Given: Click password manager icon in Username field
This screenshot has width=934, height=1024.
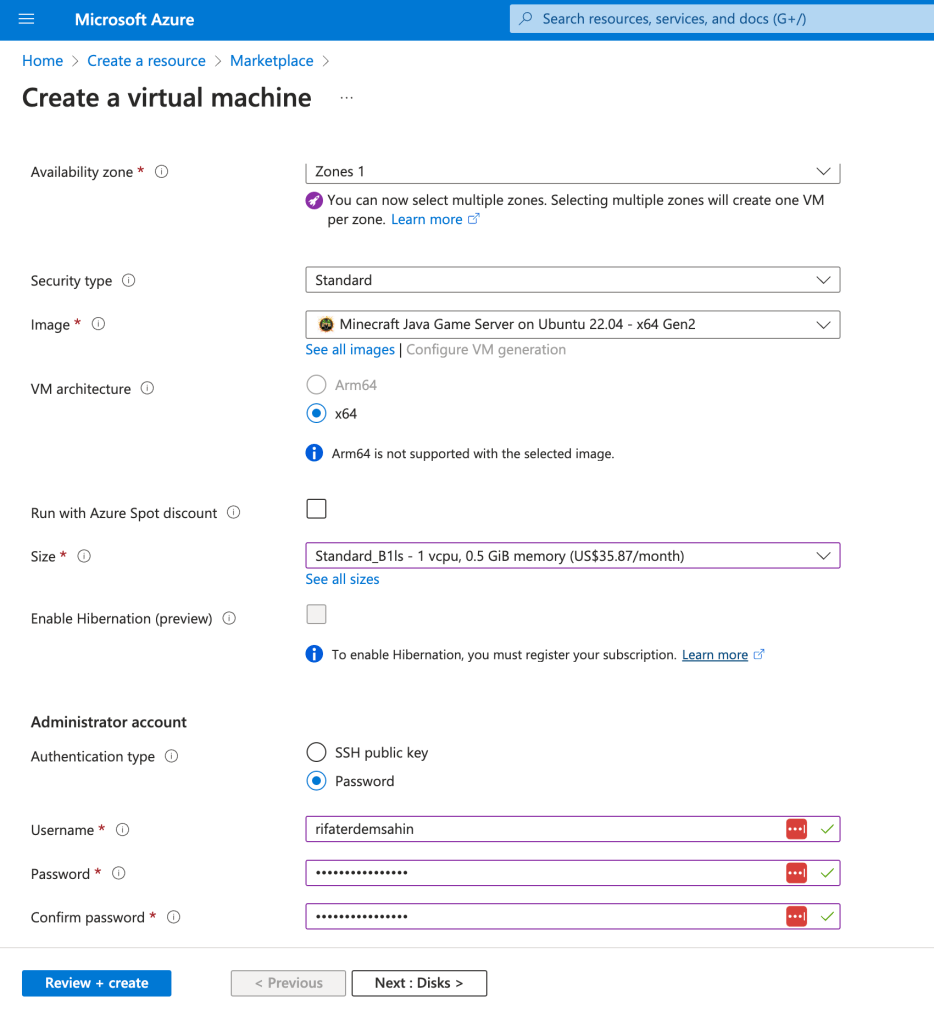Looking at the screenshot, I should [796, 829].
